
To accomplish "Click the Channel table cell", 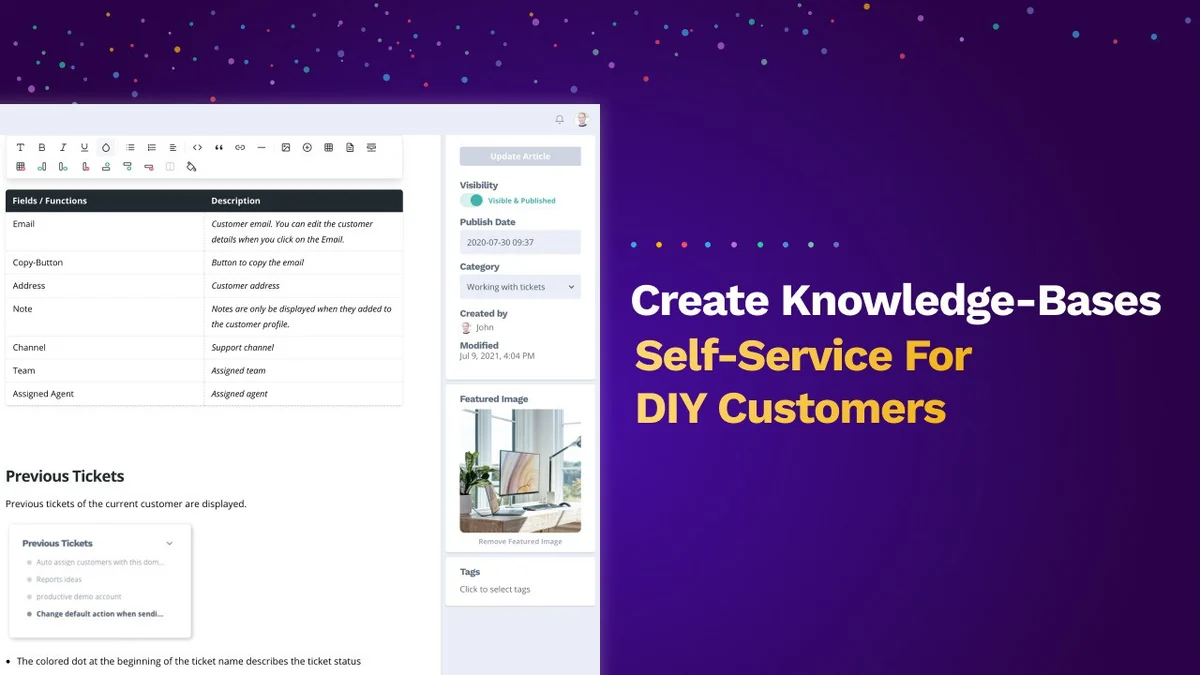I will click(x=104, y=348).
